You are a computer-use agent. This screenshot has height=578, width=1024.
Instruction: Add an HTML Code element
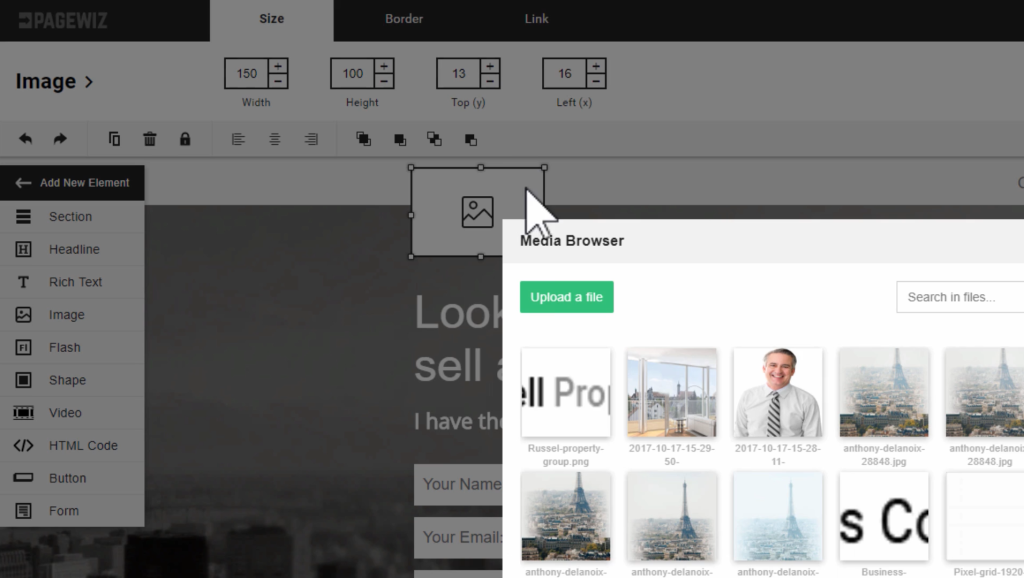point(72,445)
